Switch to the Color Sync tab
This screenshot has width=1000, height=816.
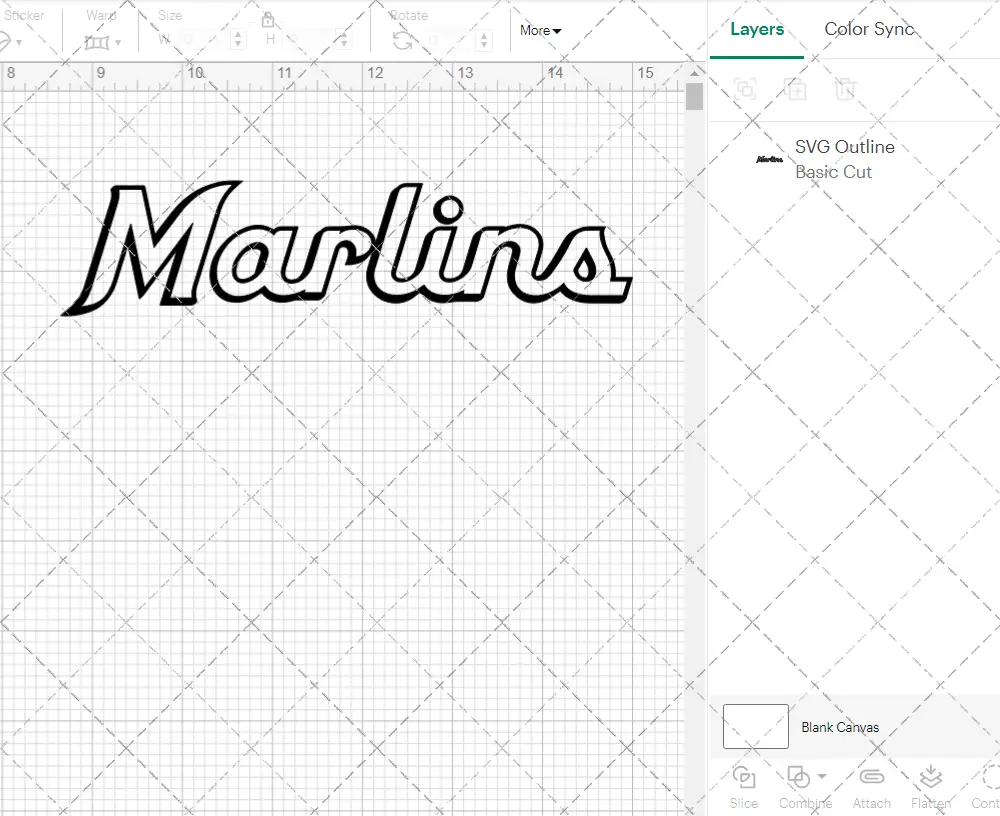(869, 29)
